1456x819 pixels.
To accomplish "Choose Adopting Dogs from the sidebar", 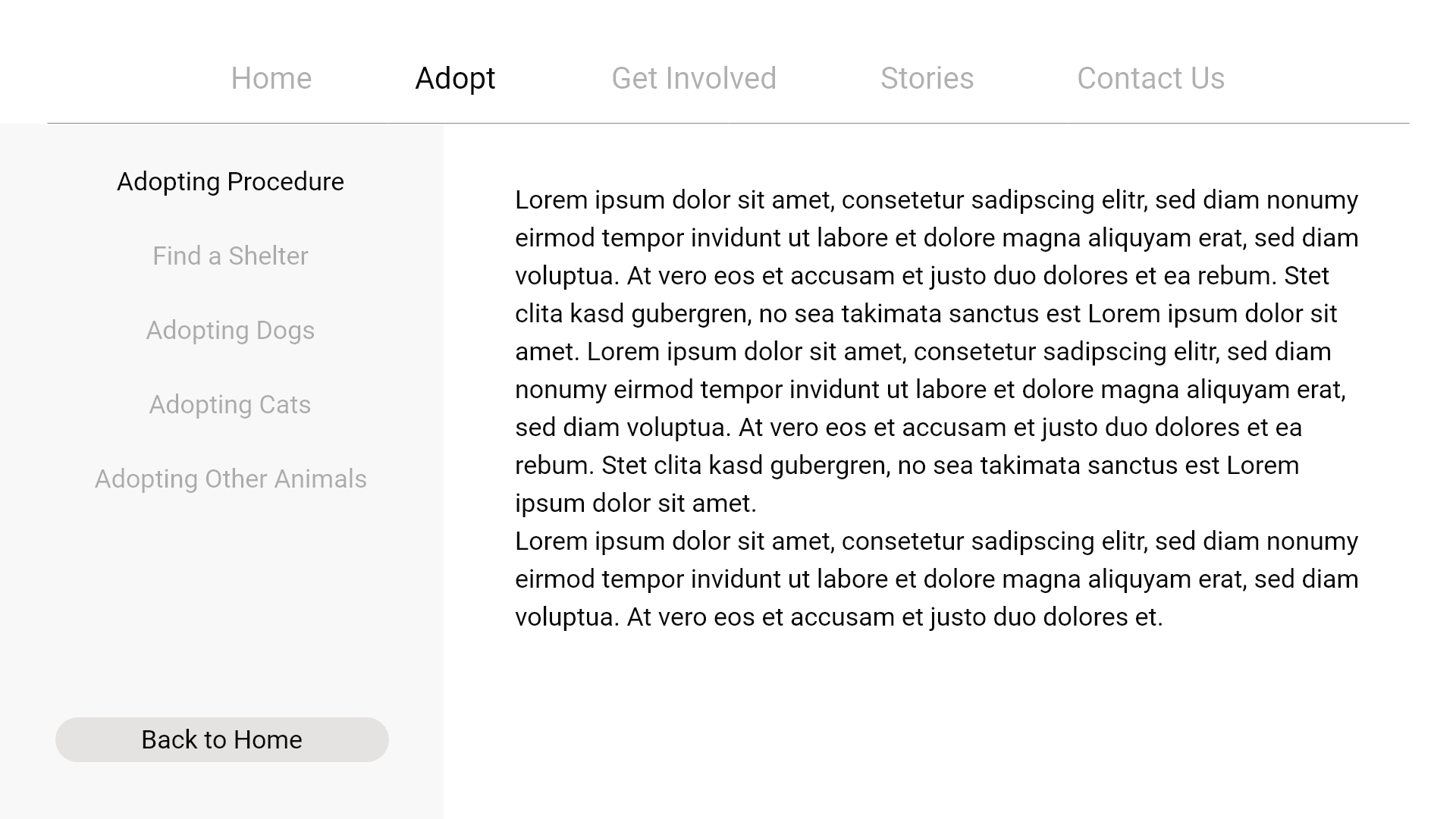I will 231,331.
